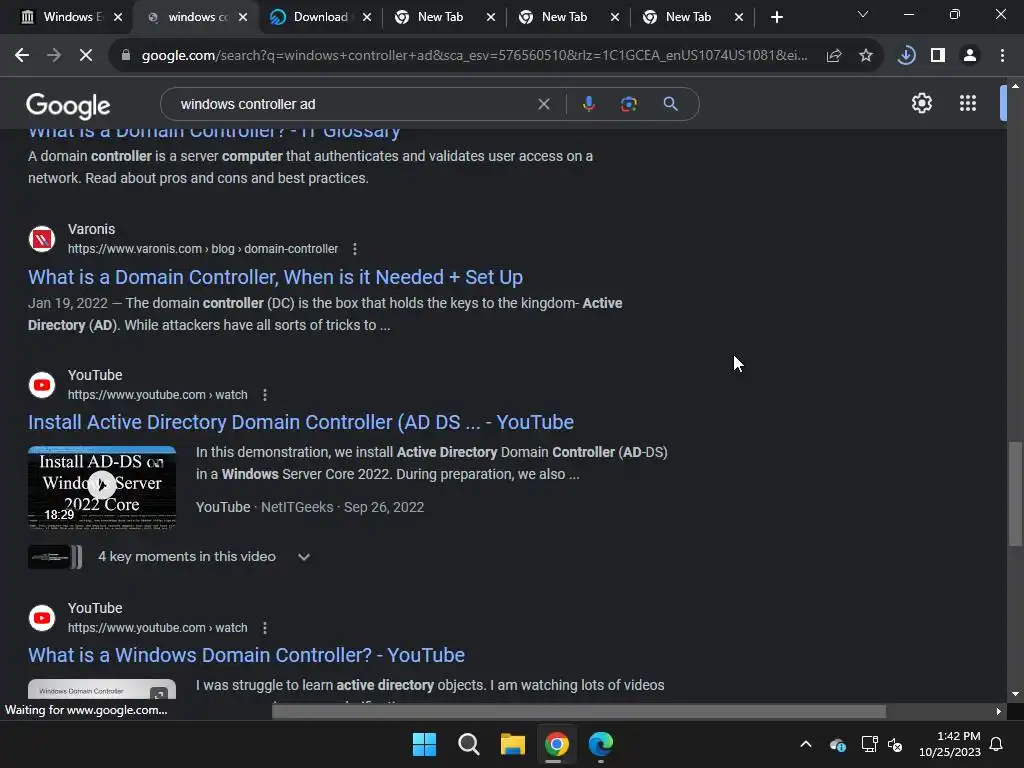Stop loading the page
Viewport: 1024px width, 768px height.
click(x=86, y=56)
